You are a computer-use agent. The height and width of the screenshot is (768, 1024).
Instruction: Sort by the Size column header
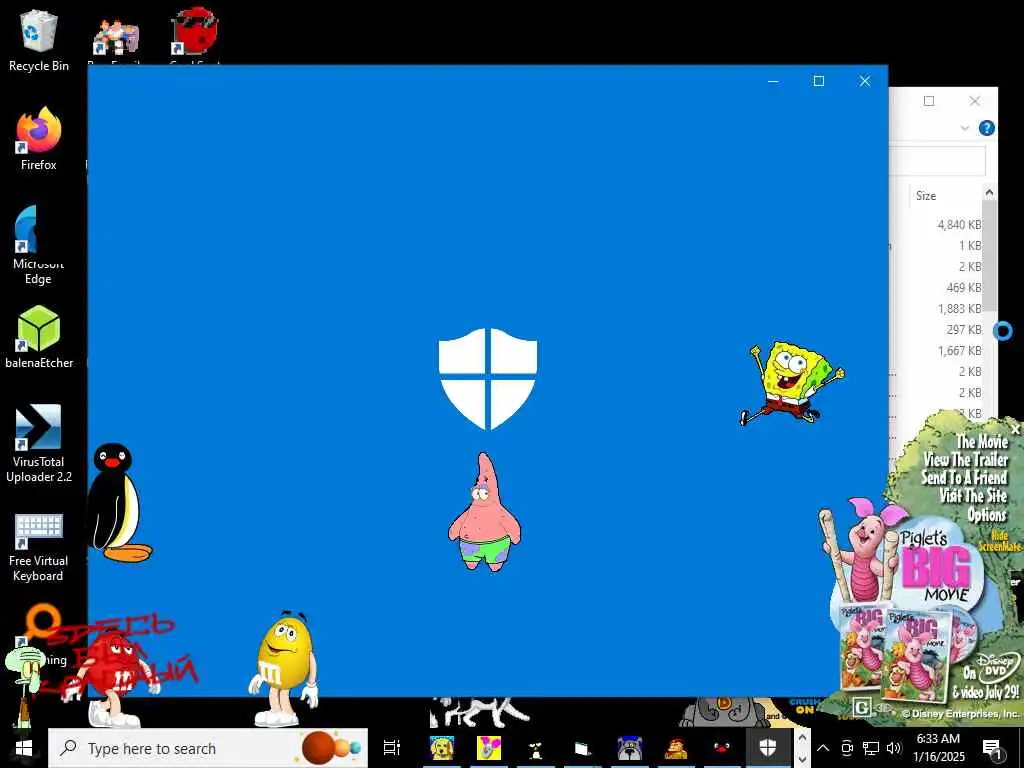click(926, 196)
